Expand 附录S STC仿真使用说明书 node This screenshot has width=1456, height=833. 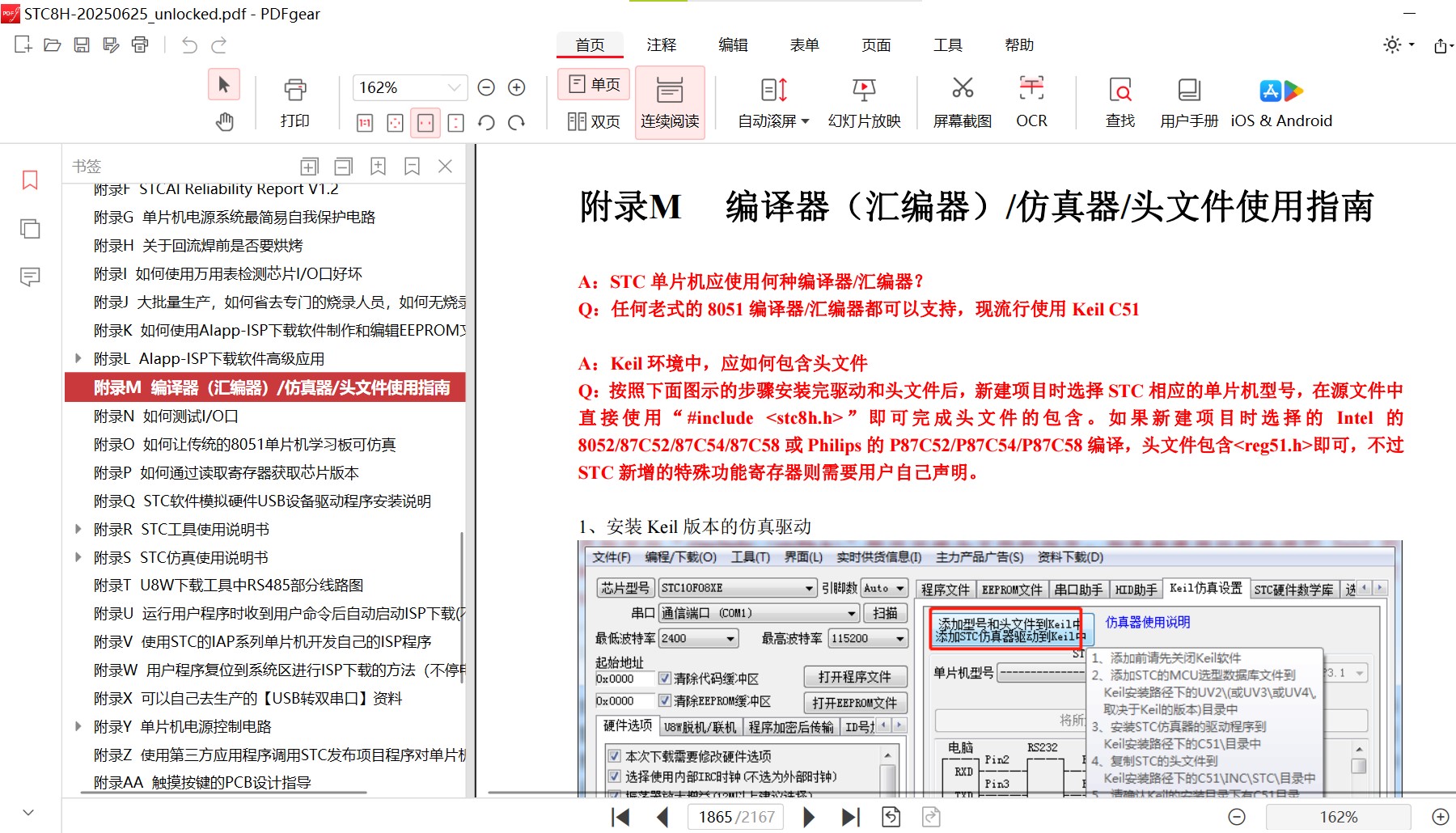(78, 557)
